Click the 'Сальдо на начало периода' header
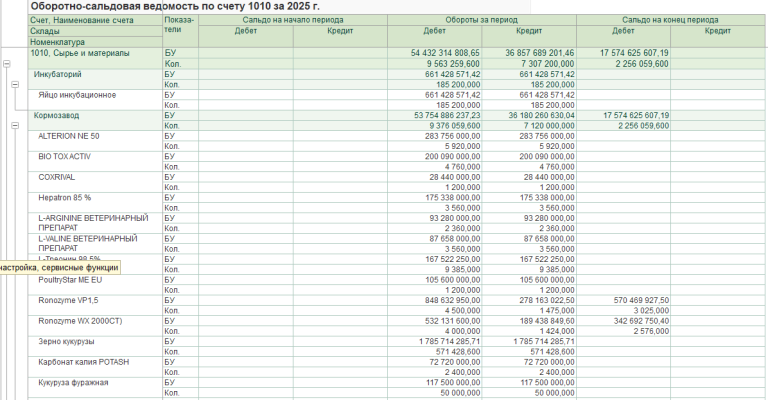The width and height of the screenshot is (768, 400). pos(293,20)
